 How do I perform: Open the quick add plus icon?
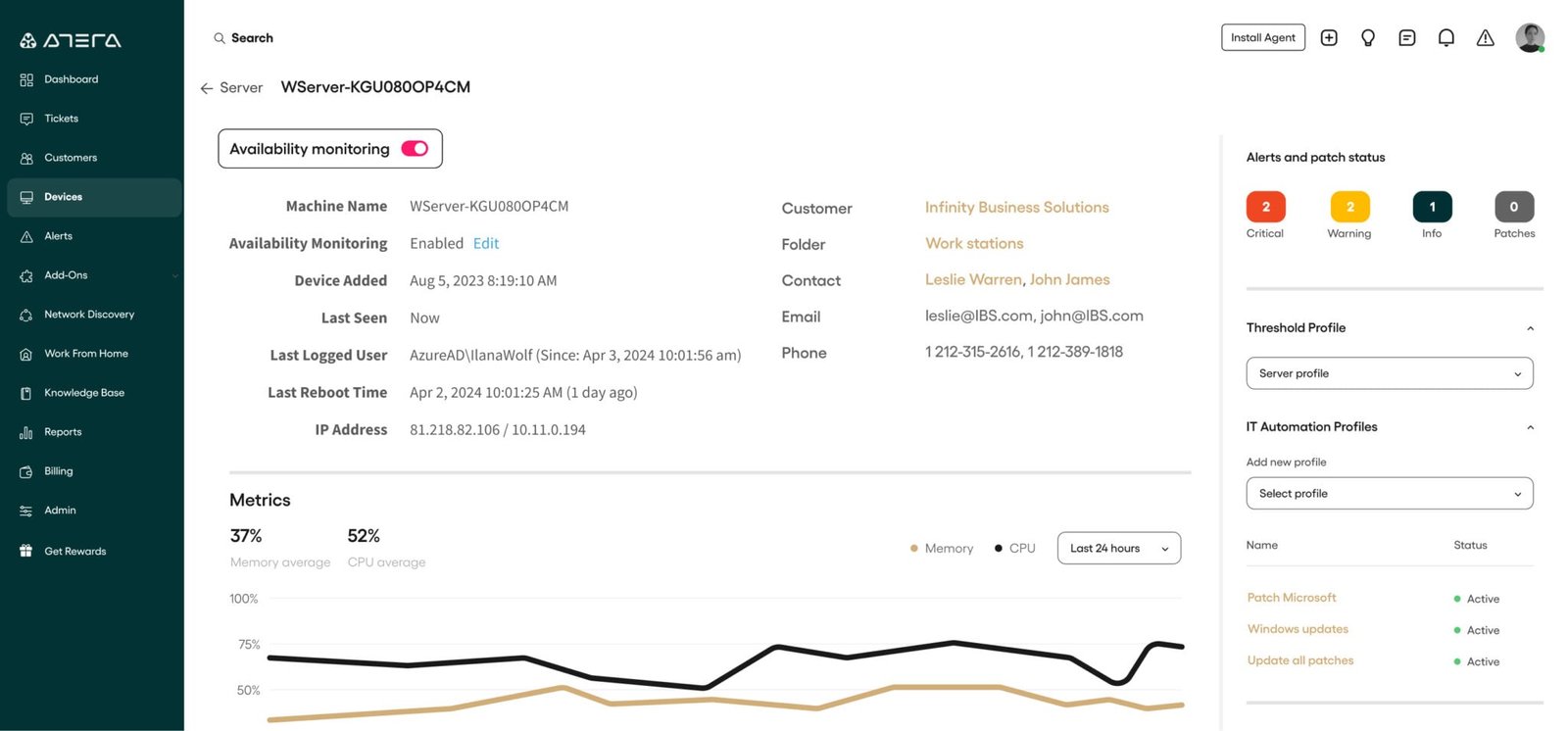[1329, 38]
